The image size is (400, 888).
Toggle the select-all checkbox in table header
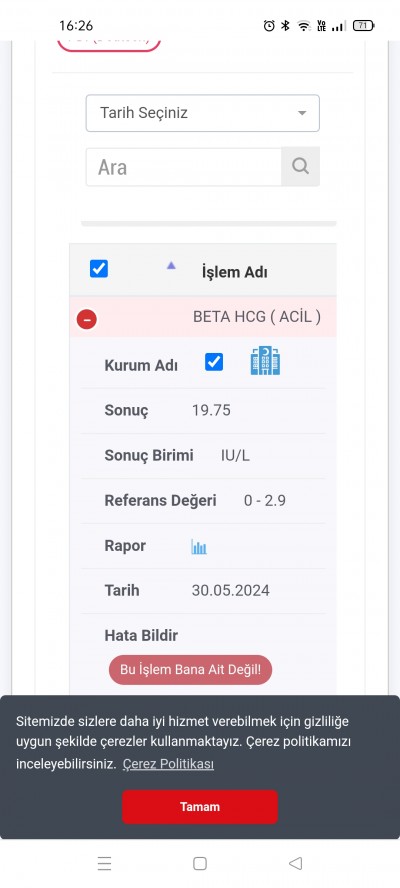(x=99, y=268)
